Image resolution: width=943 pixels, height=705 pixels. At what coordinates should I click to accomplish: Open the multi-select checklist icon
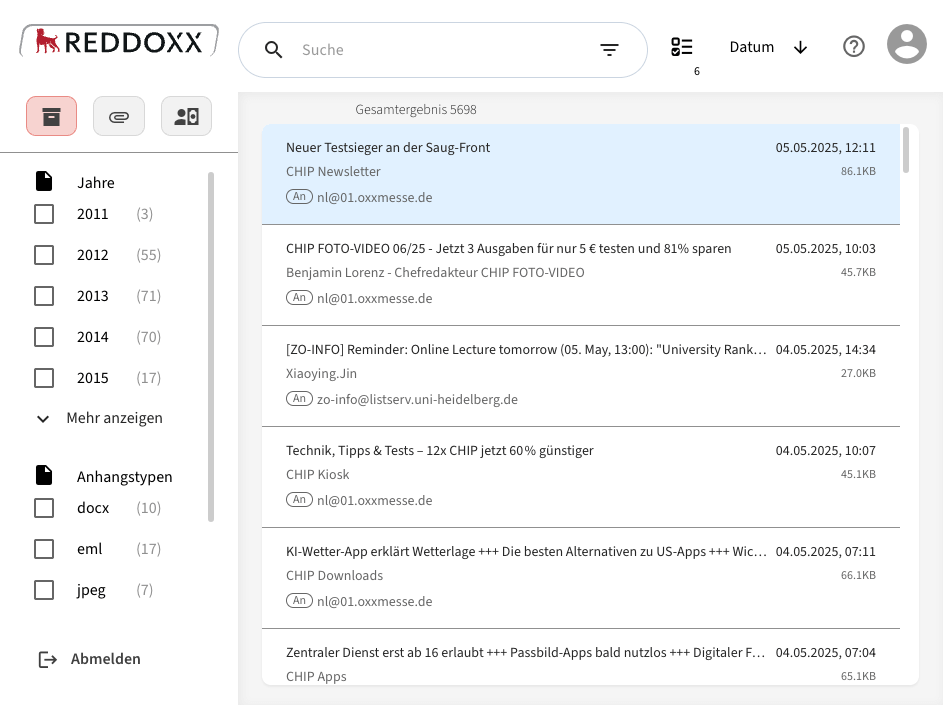click(681, 47)
